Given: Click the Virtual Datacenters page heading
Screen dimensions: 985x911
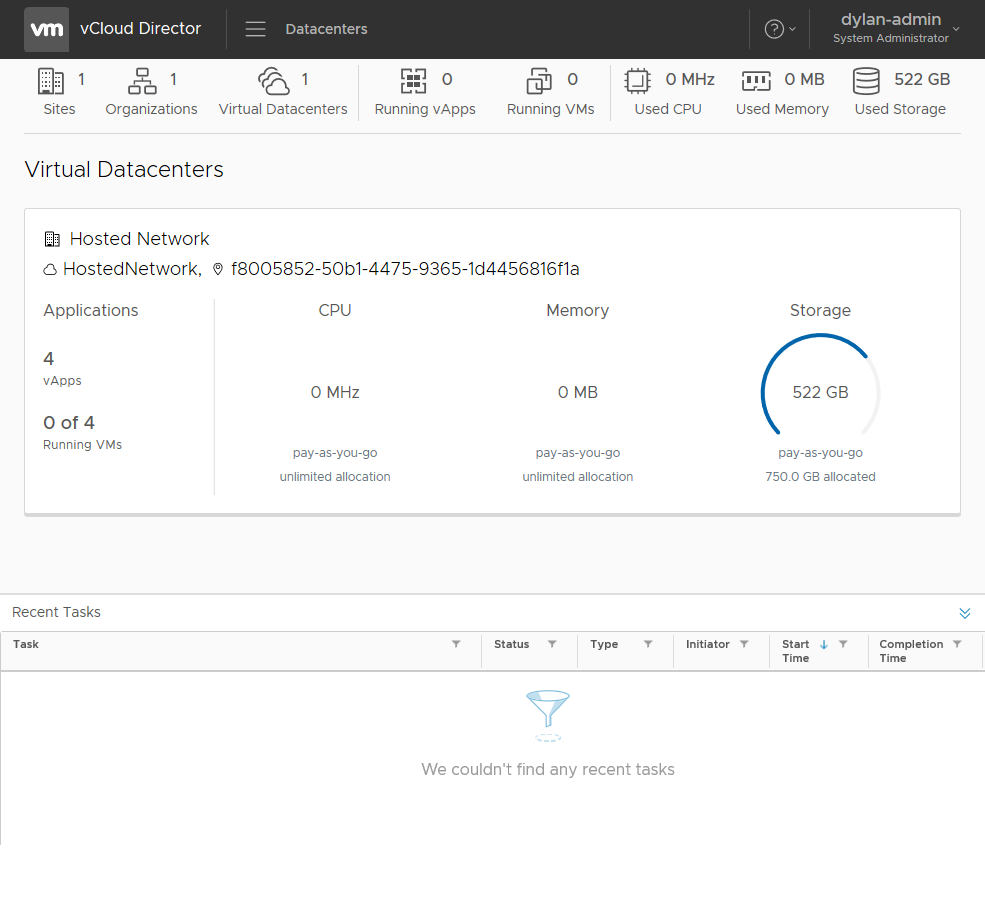Looking at the screenshot, I should 124,170.
